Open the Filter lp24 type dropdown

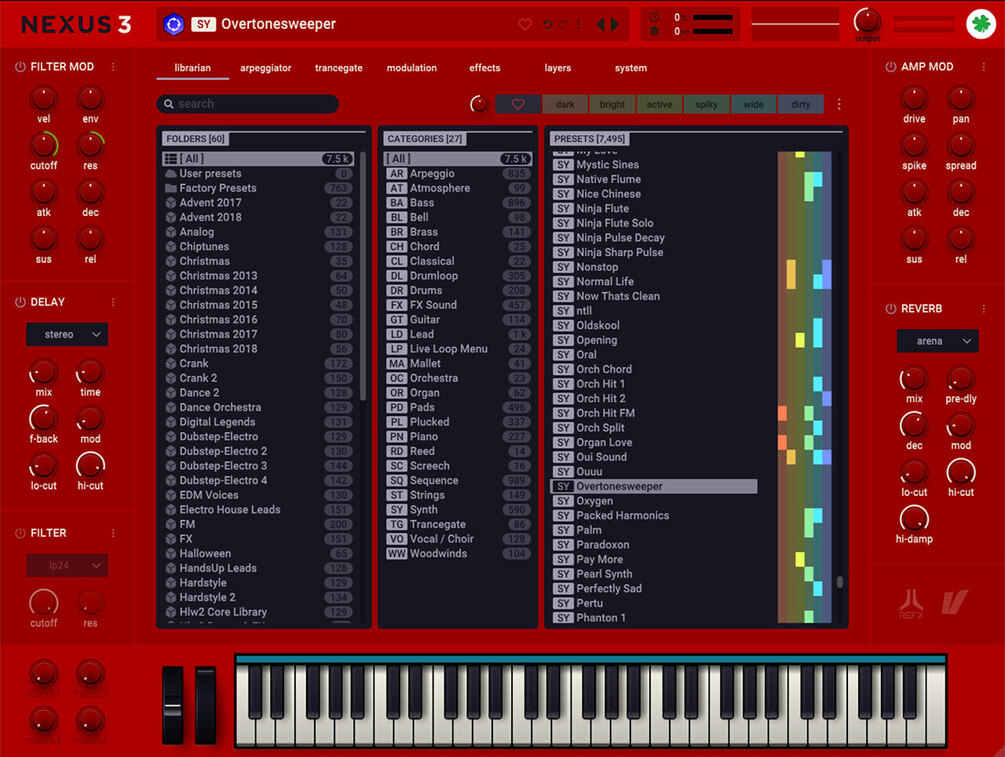(x=67, y=565)
